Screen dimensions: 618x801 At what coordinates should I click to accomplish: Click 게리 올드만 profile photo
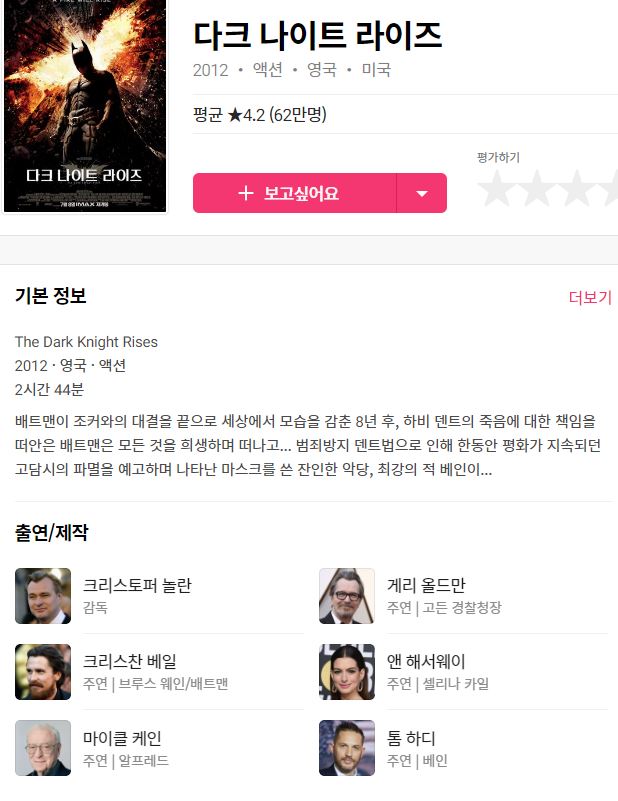[x=347, y=596]
